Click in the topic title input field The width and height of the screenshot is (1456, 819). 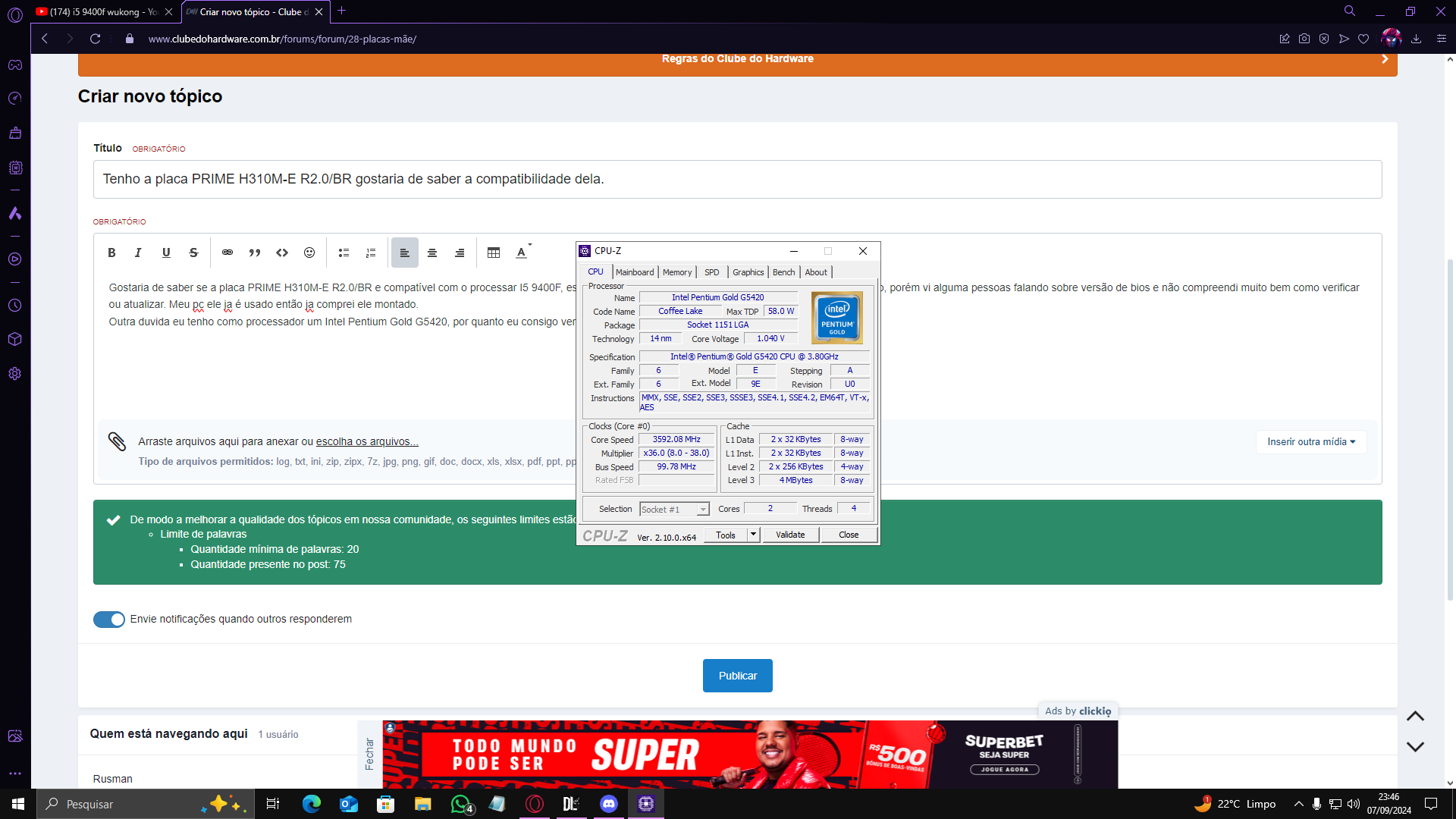(737, 179)
